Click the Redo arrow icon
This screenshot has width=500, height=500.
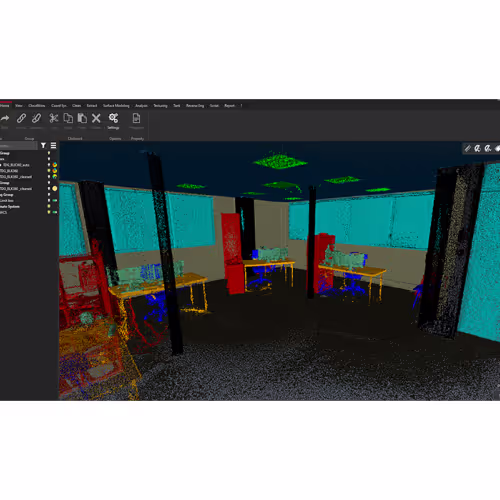pyautogui.click(x=5, y=118)
